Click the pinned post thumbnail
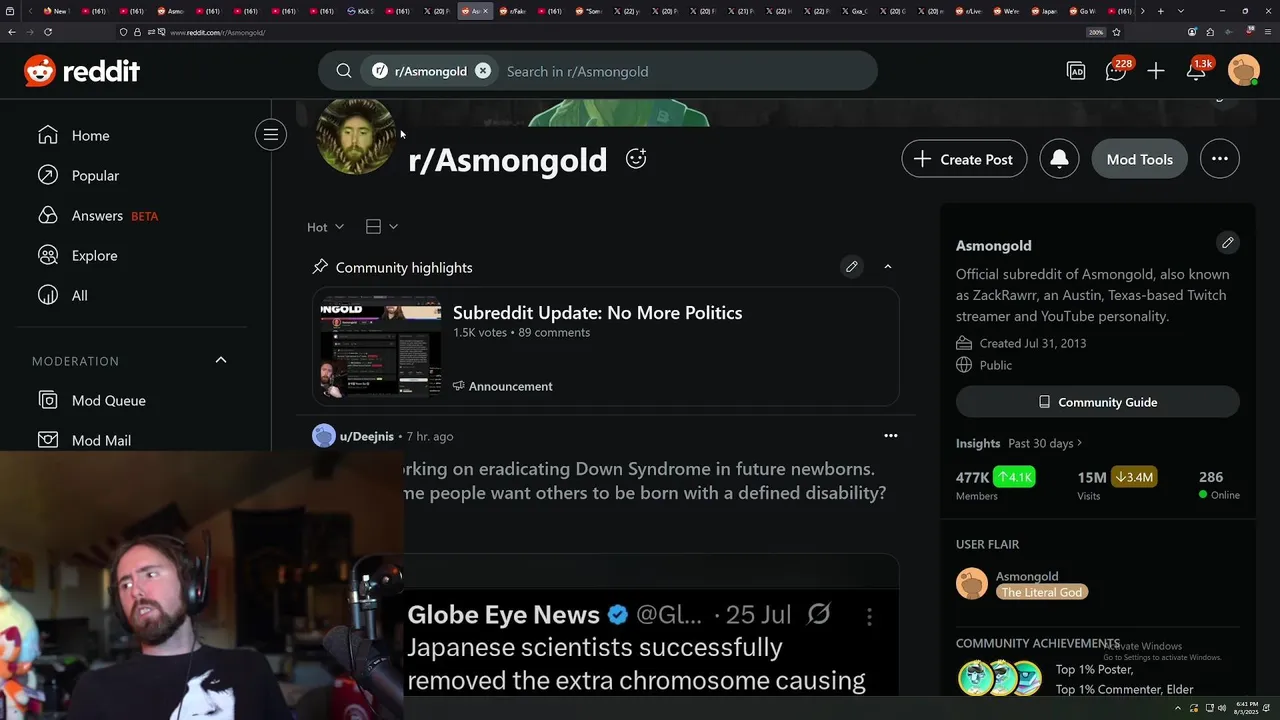 pos(381,347)
